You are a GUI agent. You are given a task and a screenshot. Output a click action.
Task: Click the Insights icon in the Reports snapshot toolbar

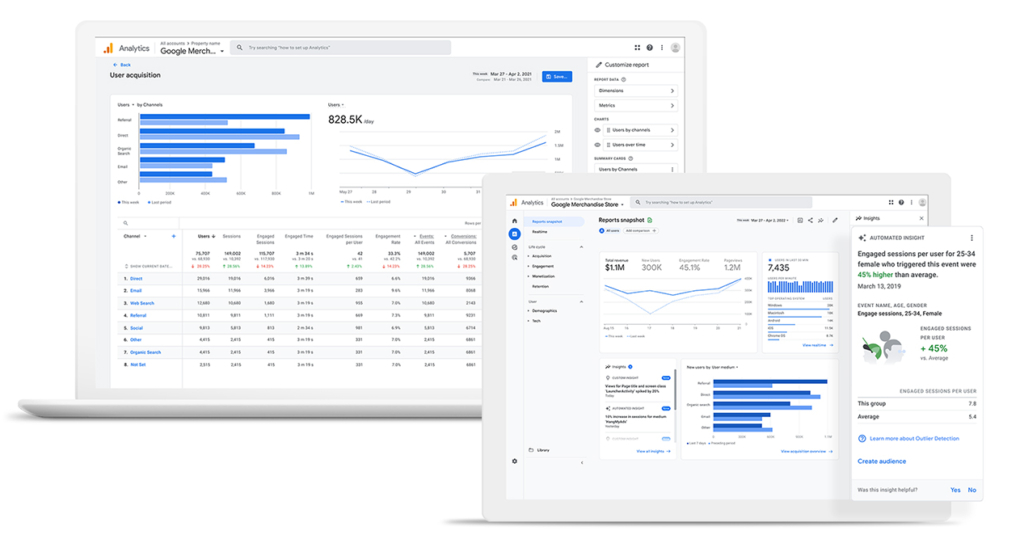[x=821, y=220]
